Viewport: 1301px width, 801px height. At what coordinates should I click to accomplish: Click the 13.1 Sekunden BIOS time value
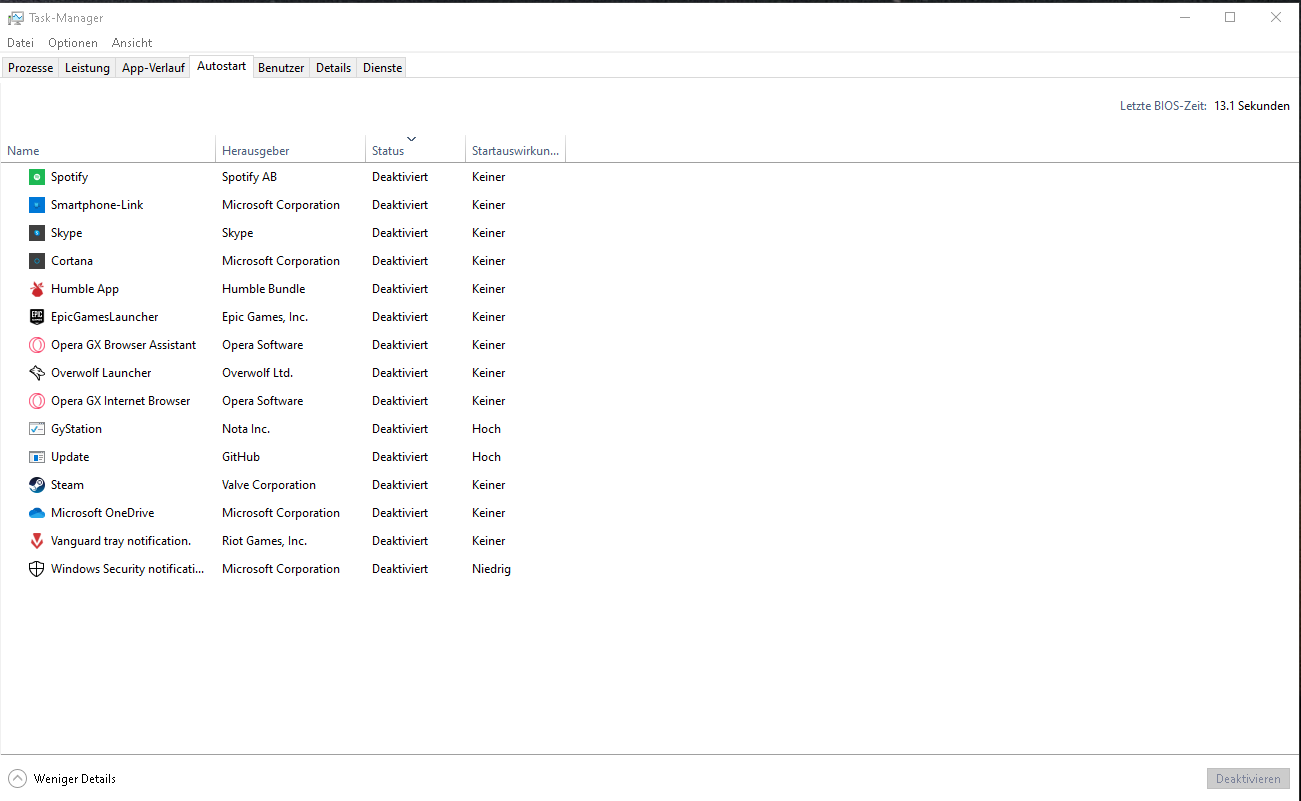(x=1252, y=106)
